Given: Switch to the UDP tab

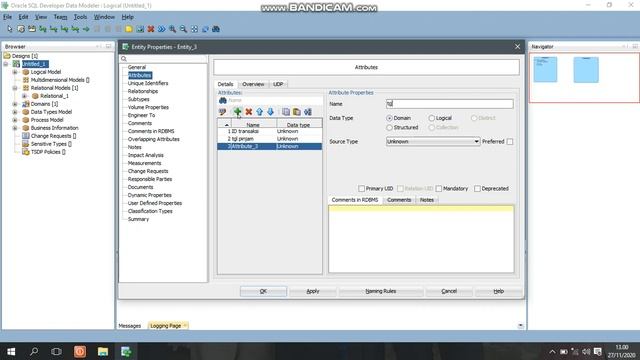Looking at the screenshot, I should pos(278,84).
